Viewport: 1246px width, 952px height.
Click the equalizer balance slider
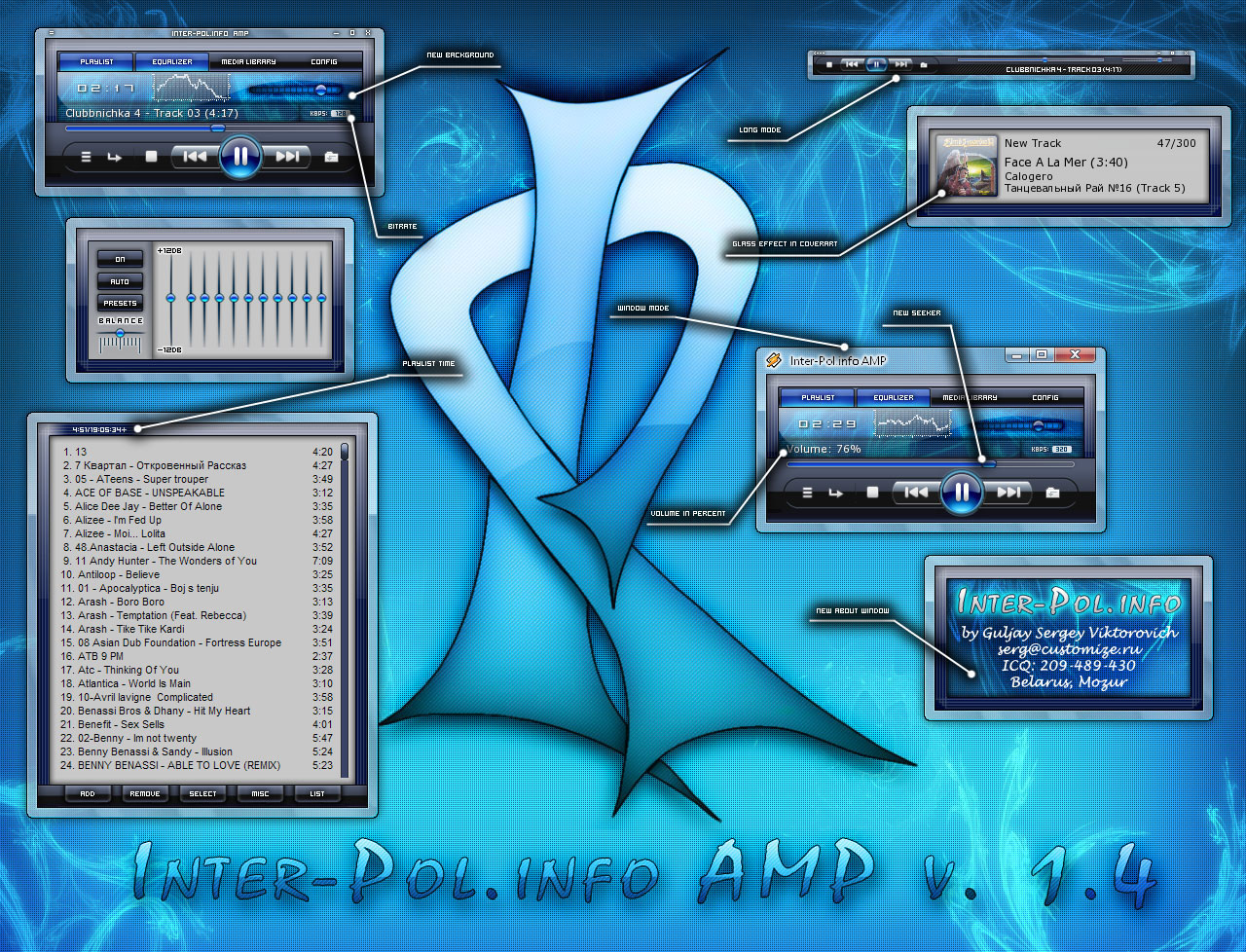coord(121,334)
